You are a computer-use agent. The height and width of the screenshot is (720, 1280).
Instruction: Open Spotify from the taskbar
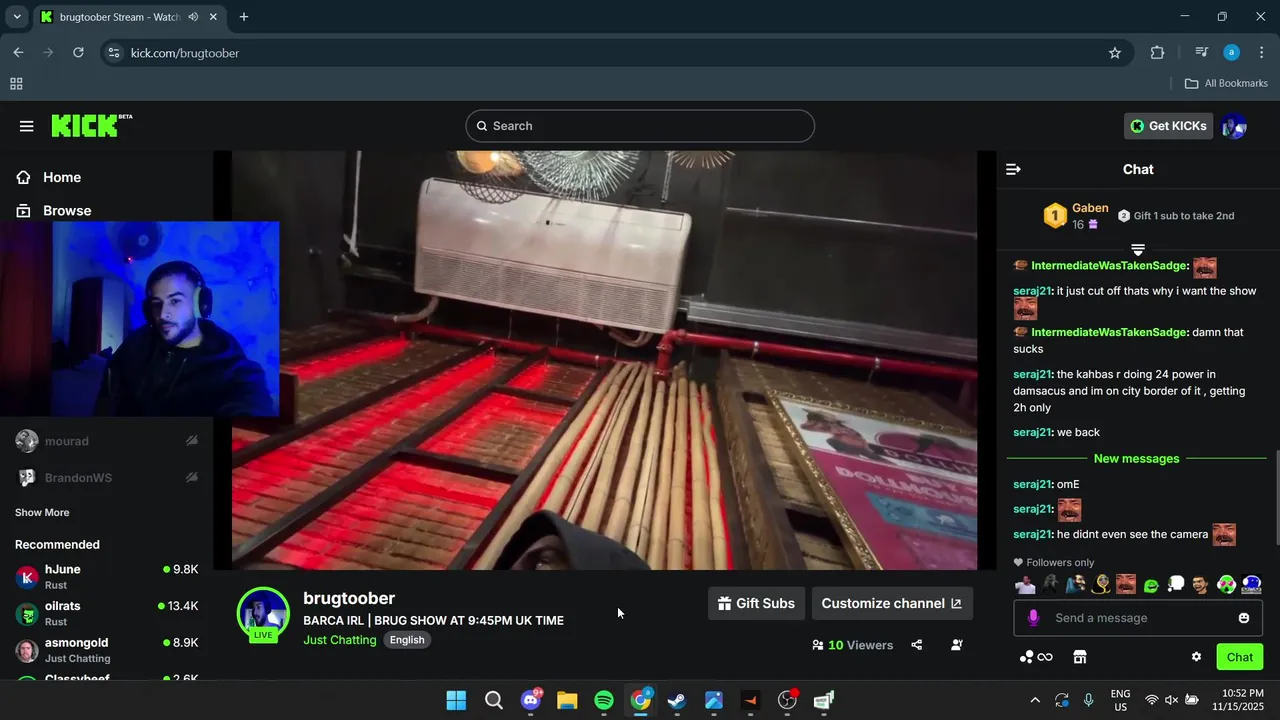click(604, 700)
